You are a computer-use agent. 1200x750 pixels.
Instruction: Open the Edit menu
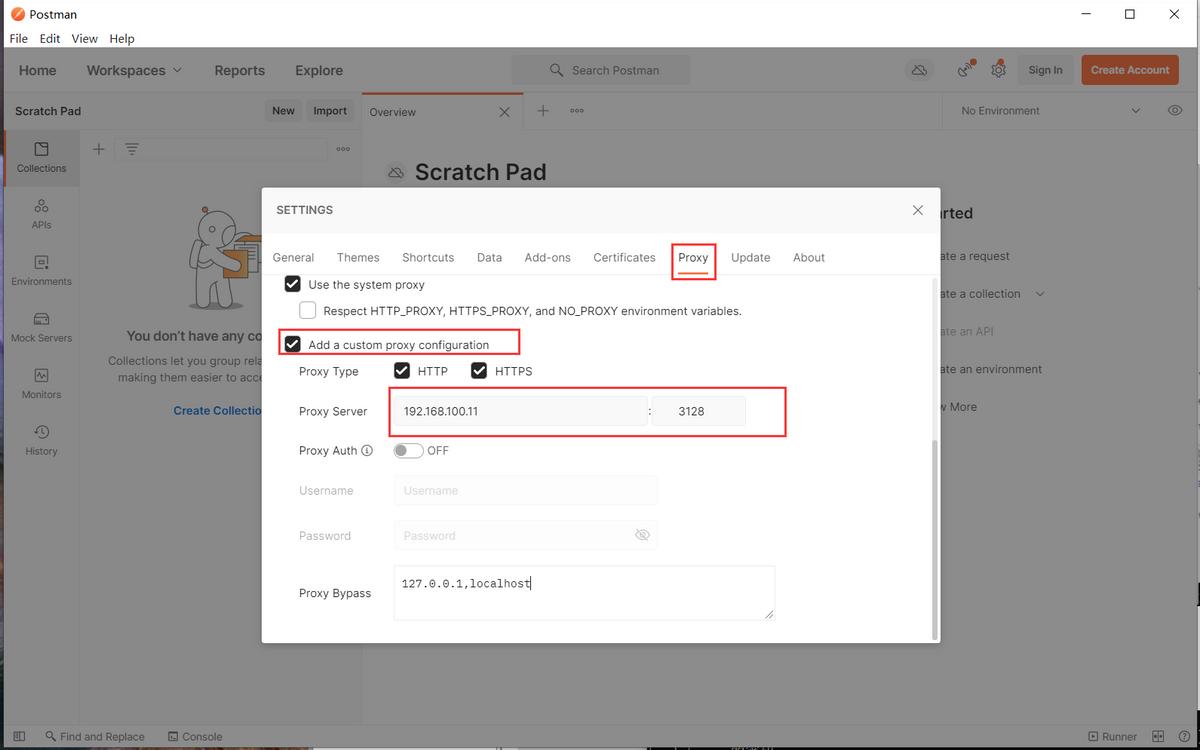tap(50, 38)
